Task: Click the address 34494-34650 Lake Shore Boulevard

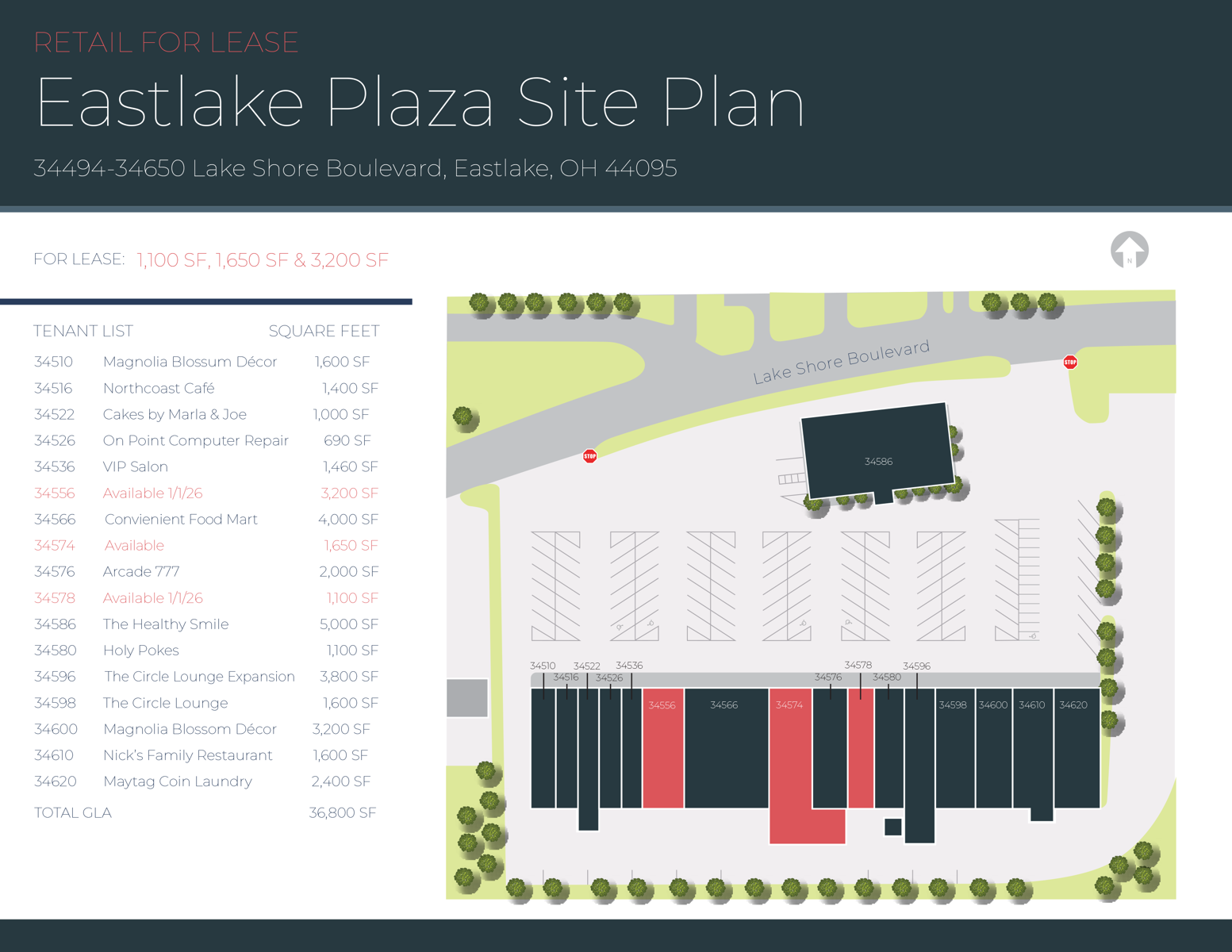Action: click(355, 168)
